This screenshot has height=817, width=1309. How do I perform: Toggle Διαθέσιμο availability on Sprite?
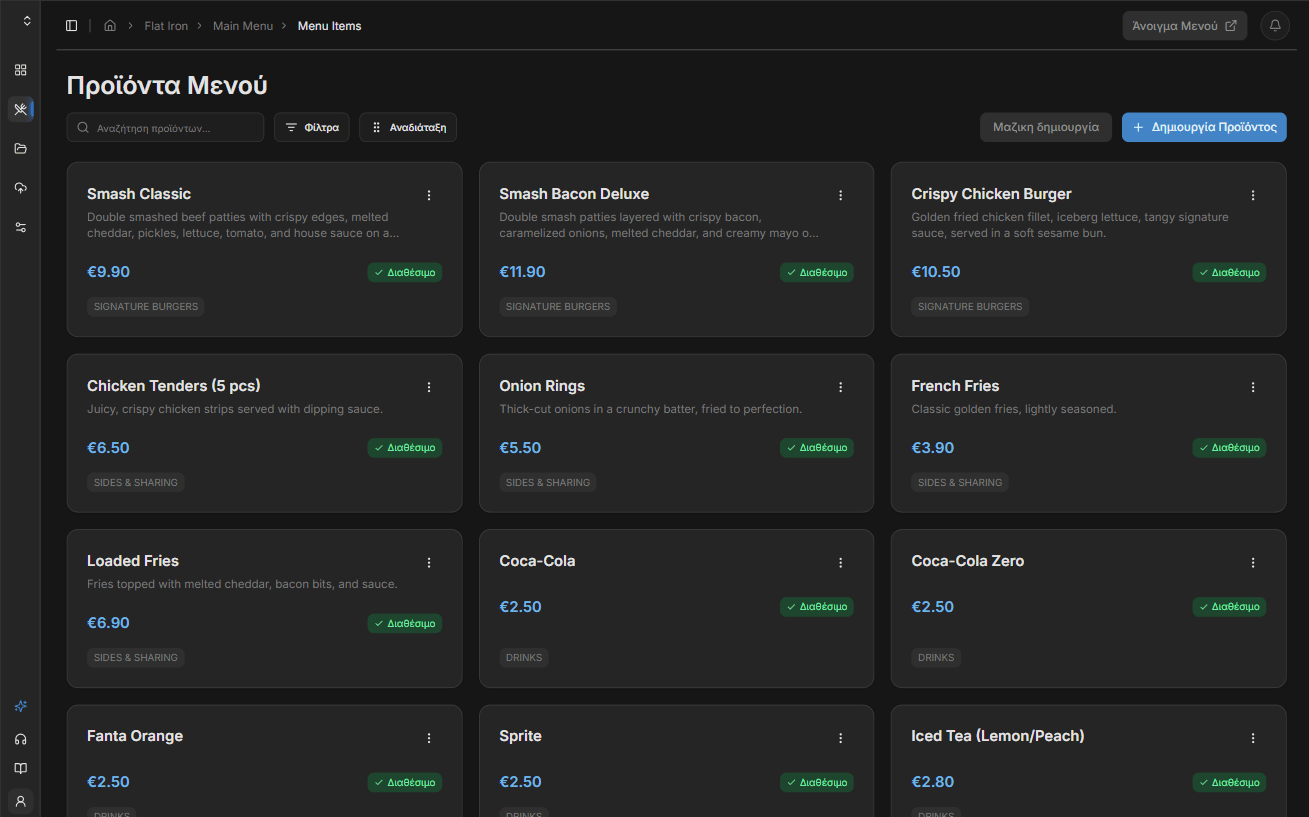coord(817,782)
